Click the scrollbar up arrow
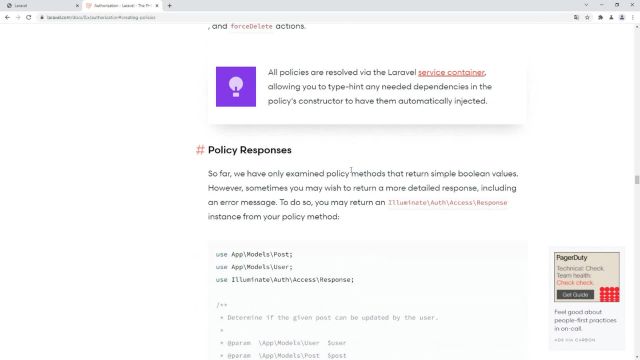The width and height of the screenshot is (640, 360). [x=637, y=27]
